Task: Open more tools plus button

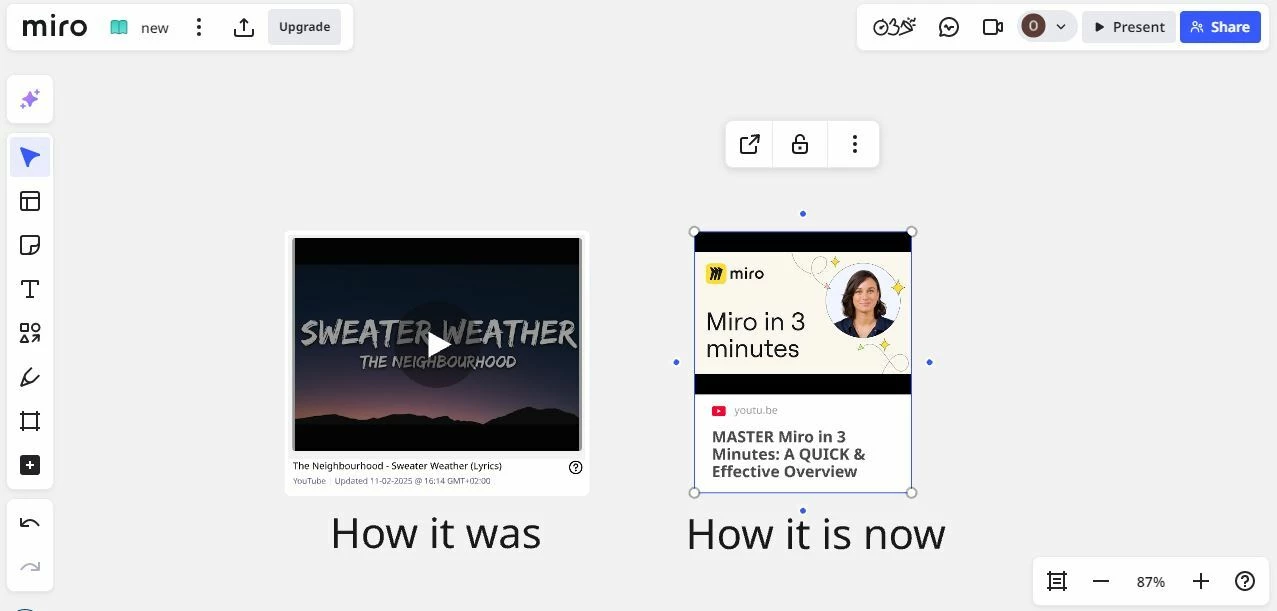Action: coord(30,465)
